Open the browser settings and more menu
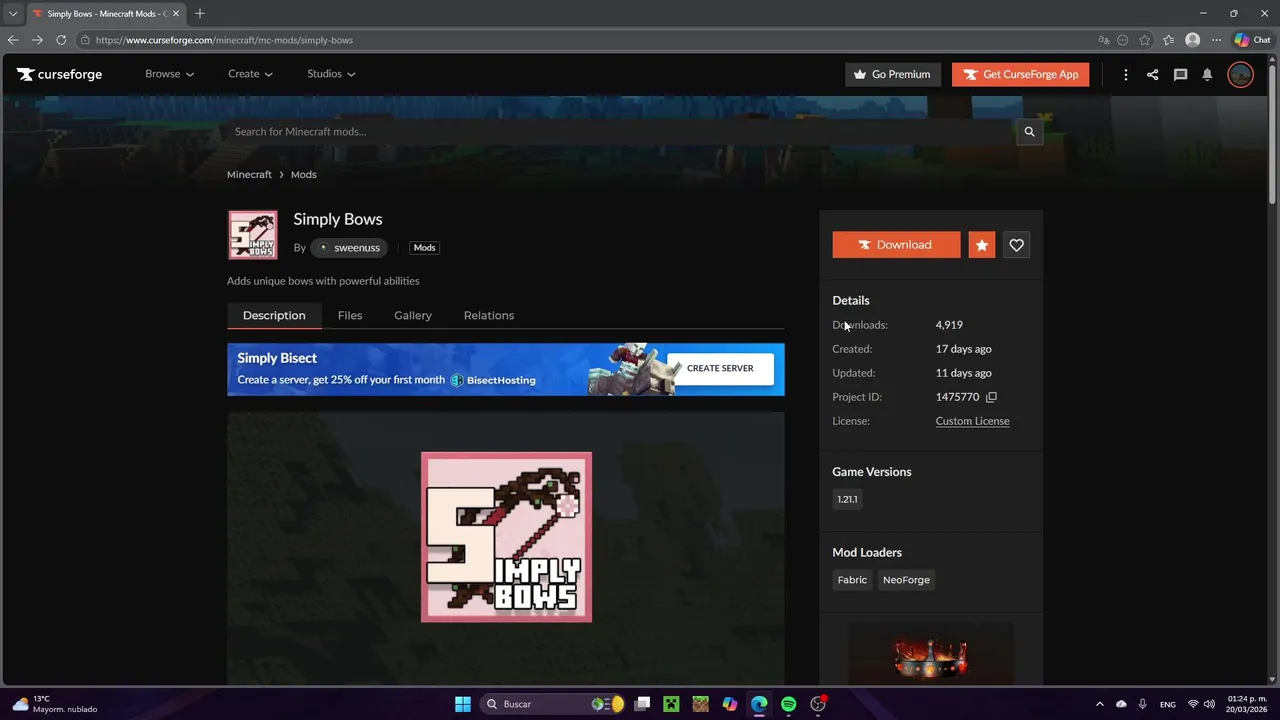This screenshot has height=720, width=1280. tap(1216, 40)
